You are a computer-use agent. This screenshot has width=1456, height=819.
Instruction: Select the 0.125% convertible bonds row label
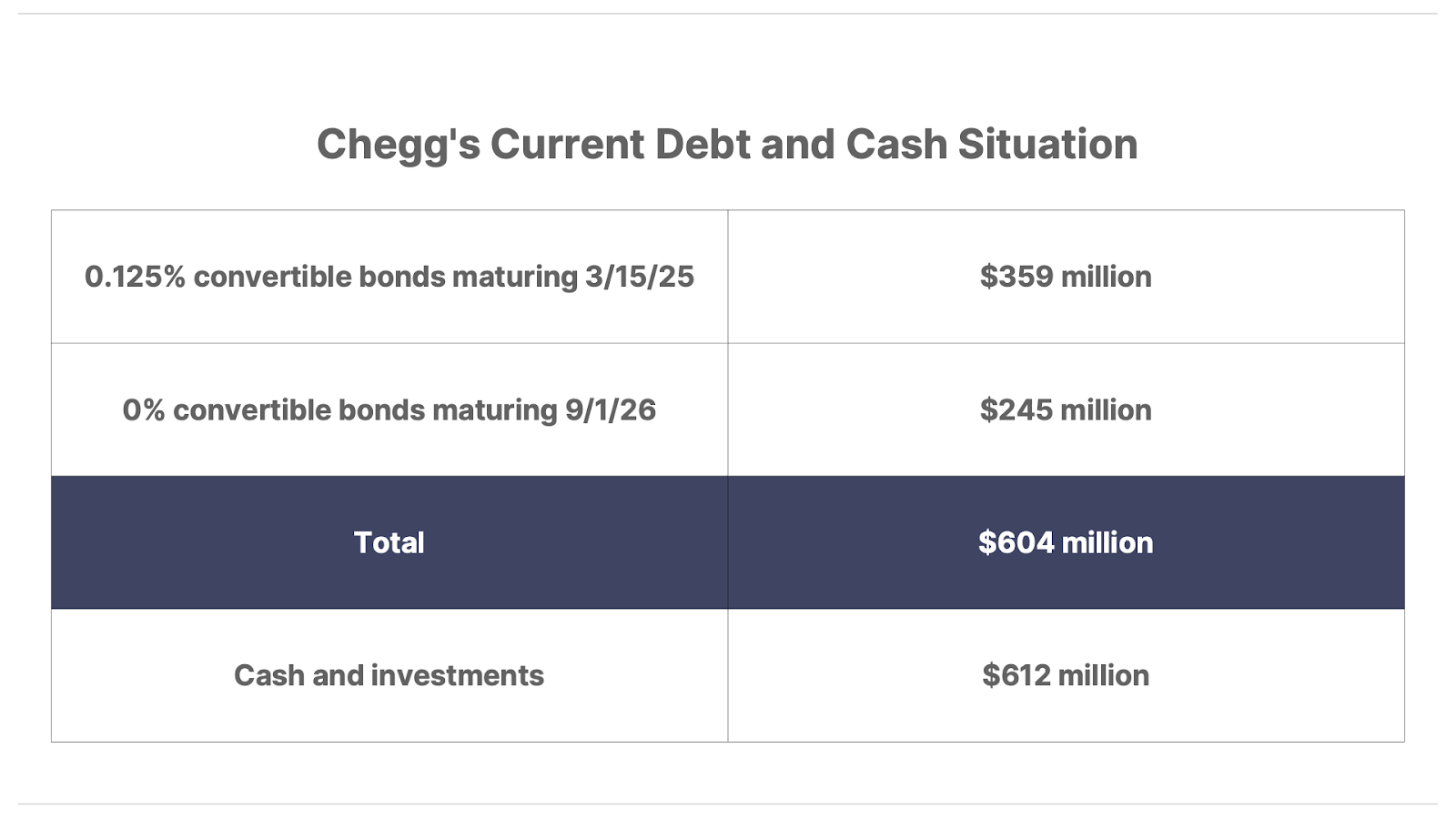pos(389,277)
